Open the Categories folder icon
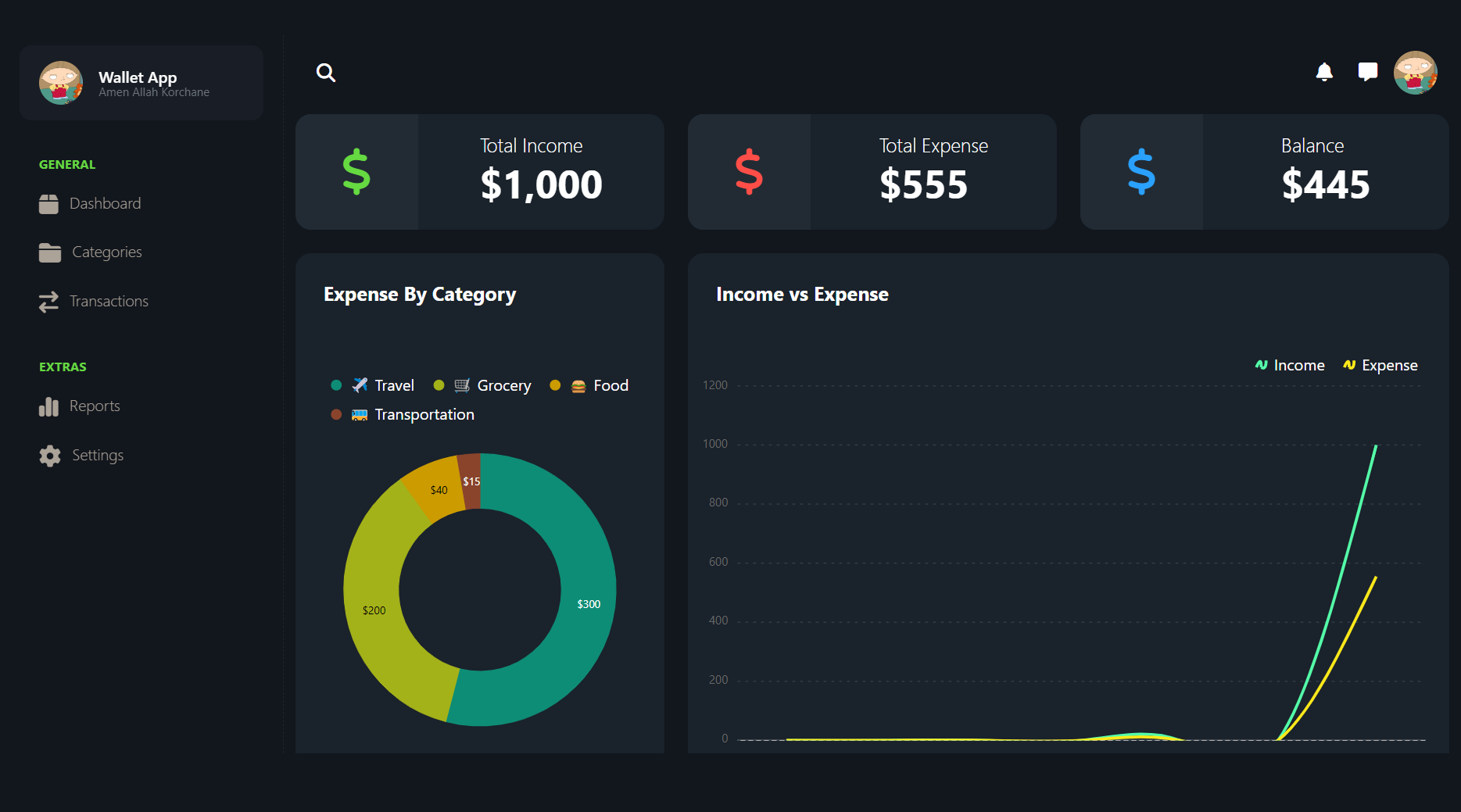This screenshot has width=1461, height=812. click(x=49, y=252)
